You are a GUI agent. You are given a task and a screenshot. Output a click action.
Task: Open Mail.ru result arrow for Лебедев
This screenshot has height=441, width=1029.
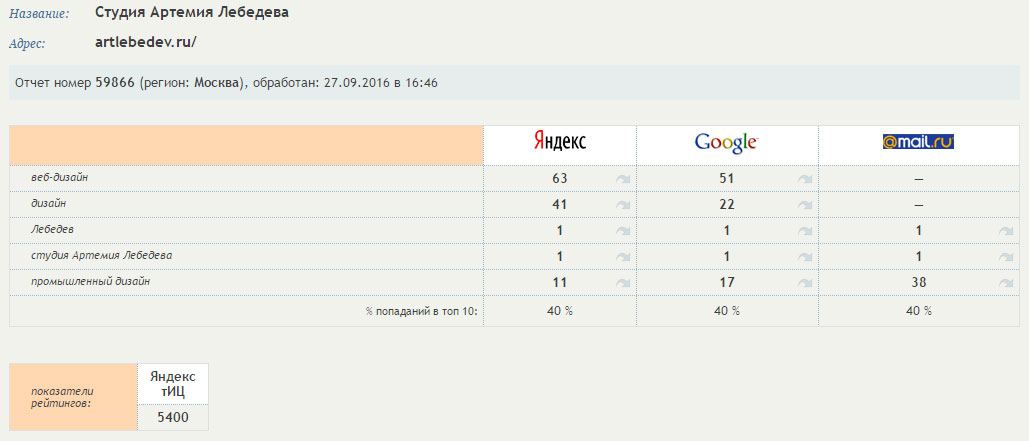1005,231
